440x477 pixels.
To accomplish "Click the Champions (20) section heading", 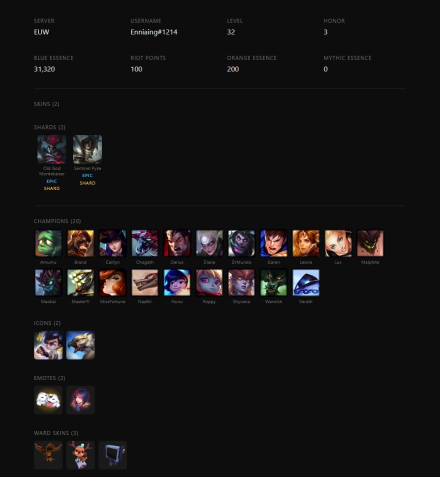I will [57, 221].
